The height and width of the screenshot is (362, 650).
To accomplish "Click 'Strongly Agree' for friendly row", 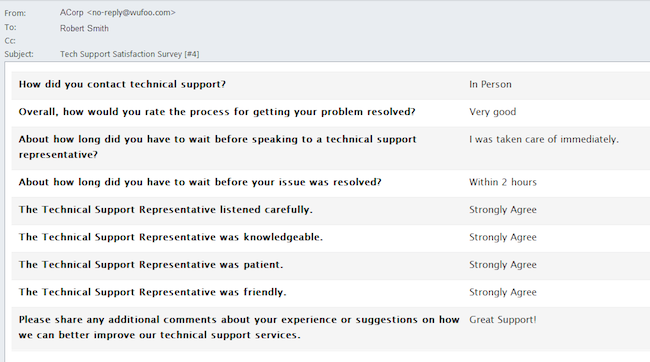I will pos(502,292).
